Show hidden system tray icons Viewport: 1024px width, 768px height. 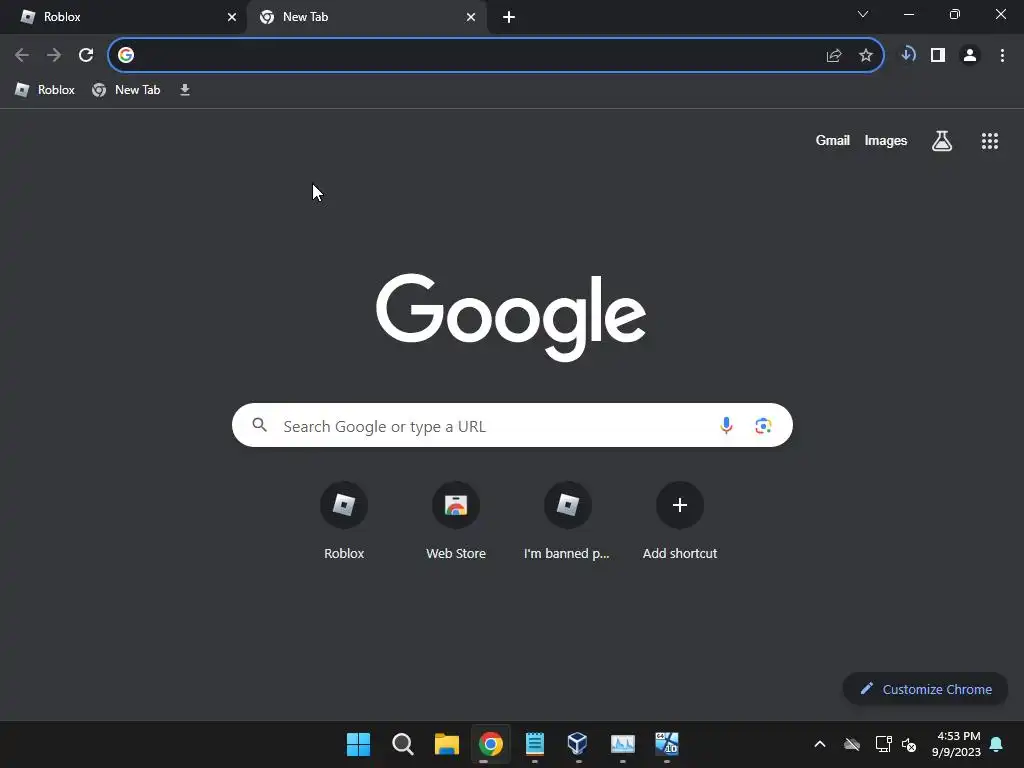click(x=820, y=744)
